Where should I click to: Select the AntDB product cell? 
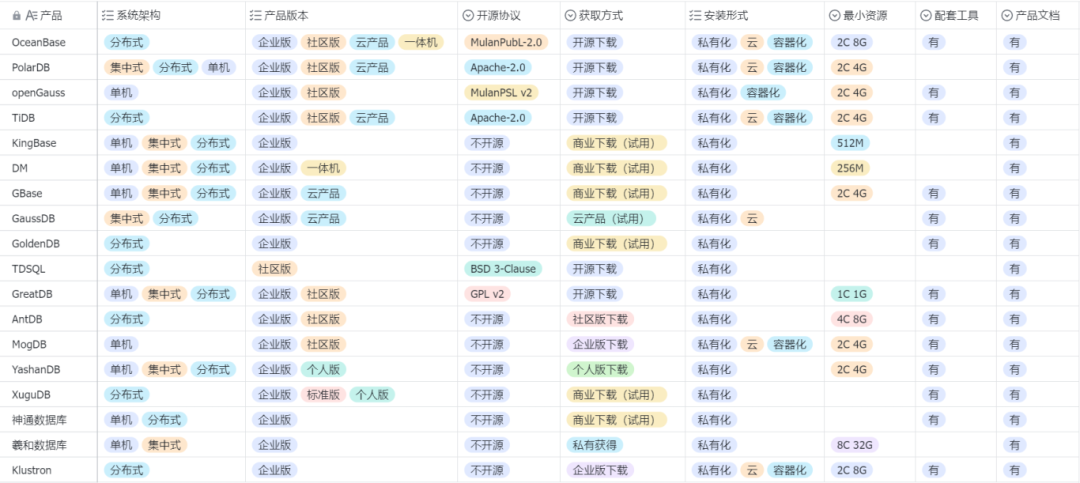(x=49, y=319)
